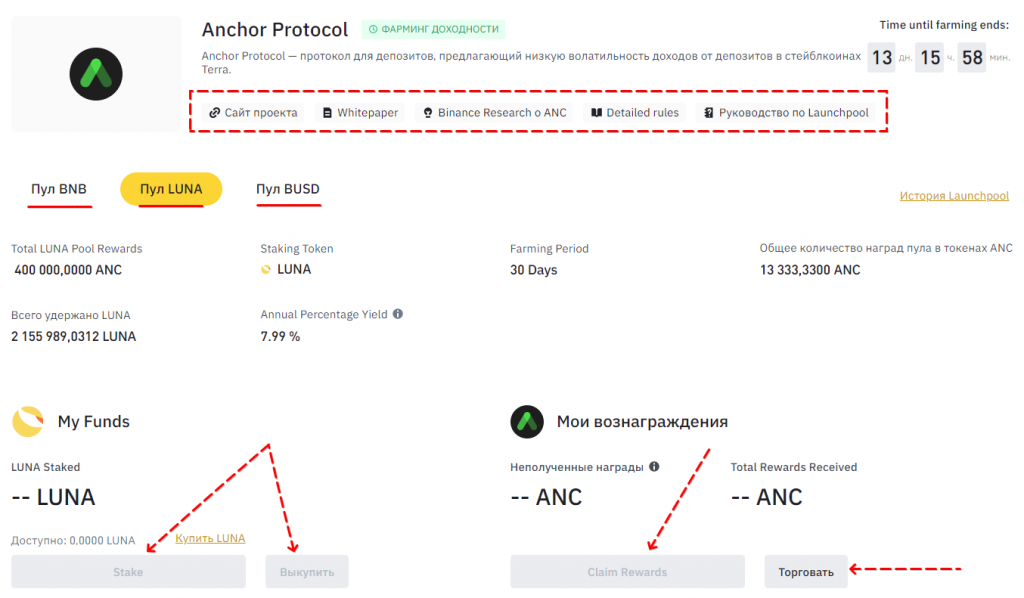1024x598 pixels.
Task: Open the Whitepaper document link
Action: [x=360, y=113]
